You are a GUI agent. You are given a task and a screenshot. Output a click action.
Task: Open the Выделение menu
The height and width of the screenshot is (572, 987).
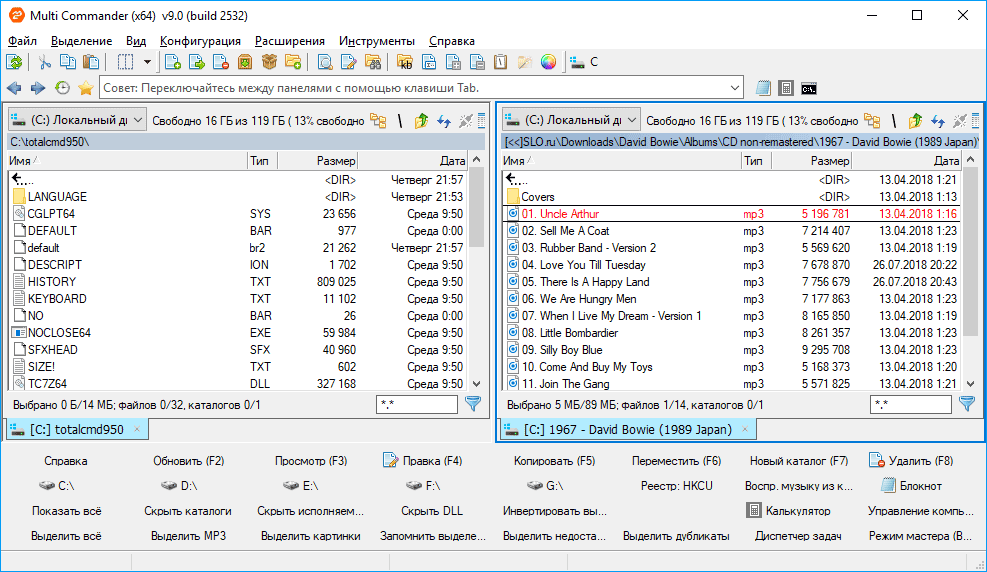81,41
